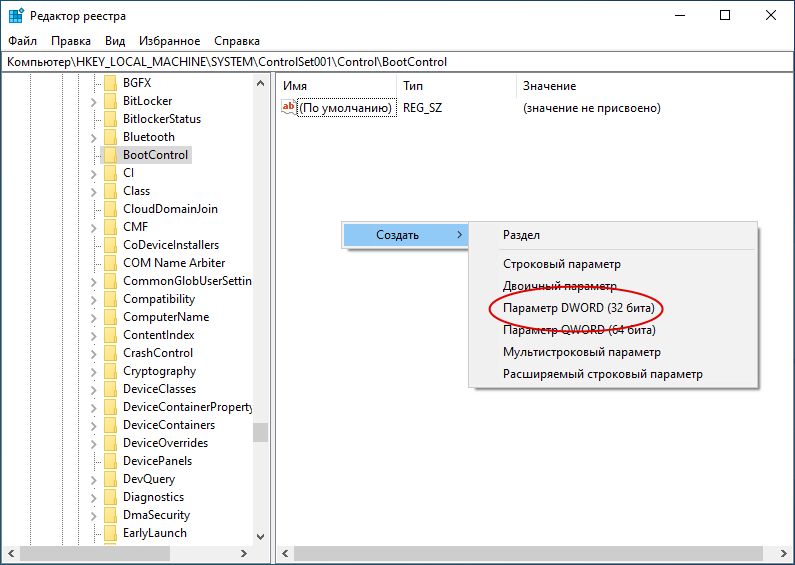
Task: Expand the Bluetooth key
Action: [x=94, y=137]
